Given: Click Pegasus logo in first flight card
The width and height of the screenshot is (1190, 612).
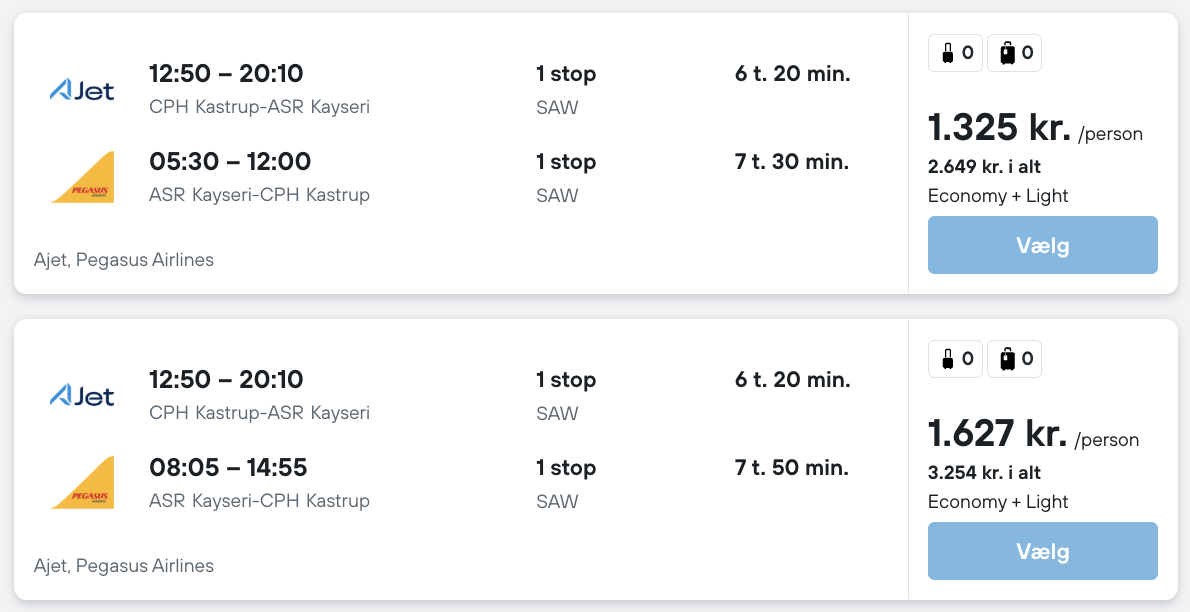Looking at the screenshot, I should [82, 178].
